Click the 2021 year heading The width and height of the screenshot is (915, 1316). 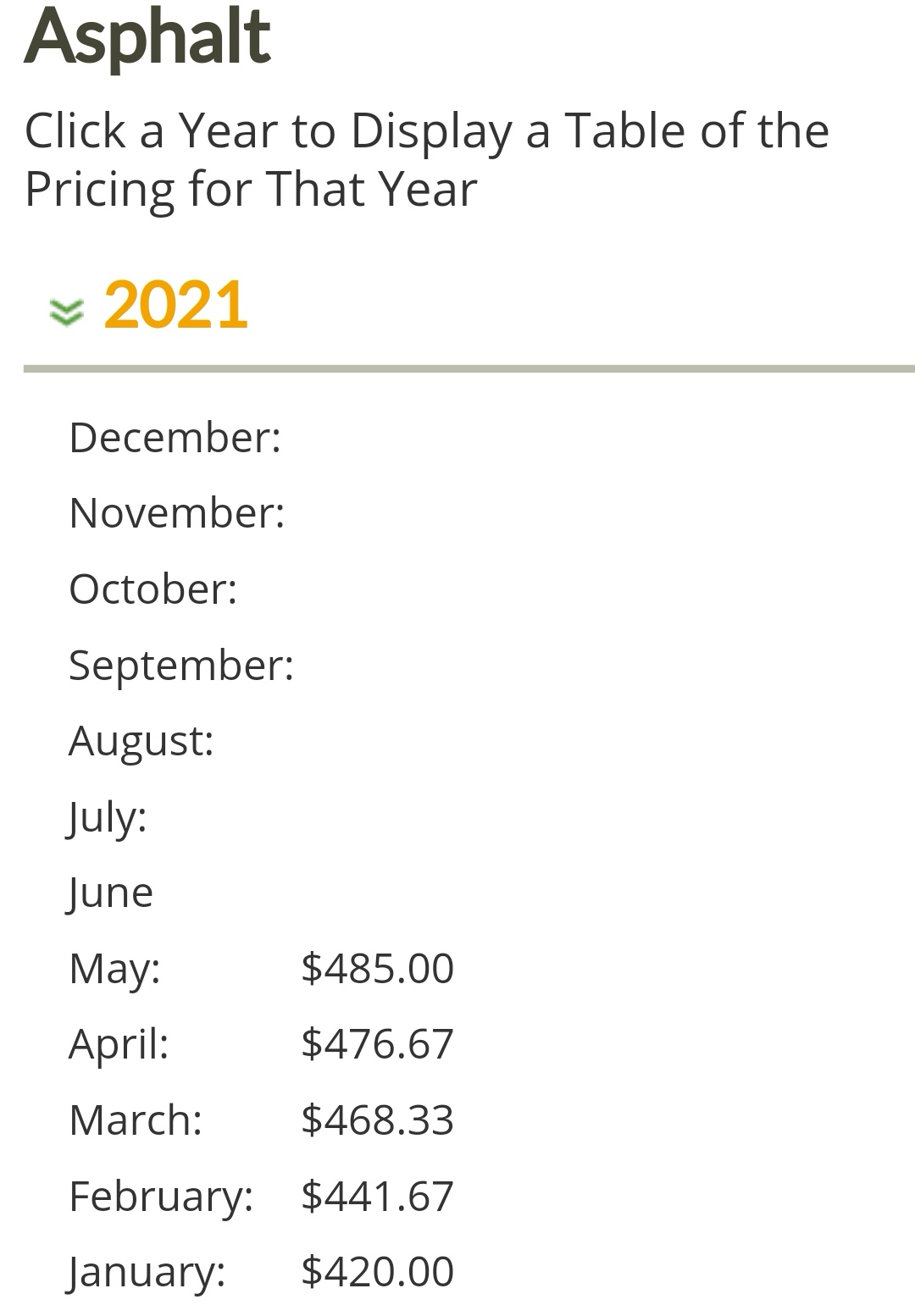click(175, 305)
